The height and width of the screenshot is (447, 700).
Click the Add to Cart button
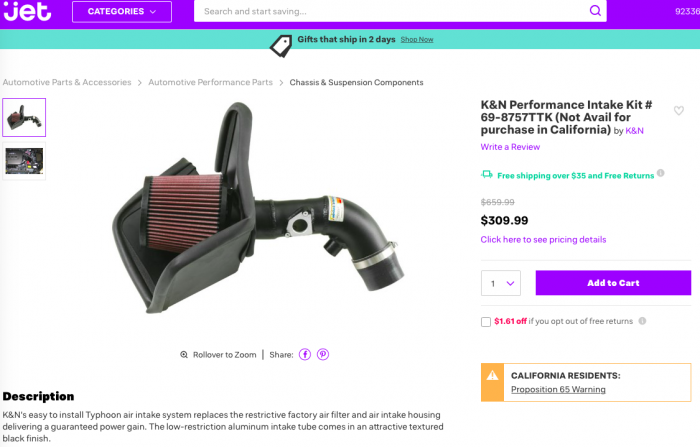[613, 283]
